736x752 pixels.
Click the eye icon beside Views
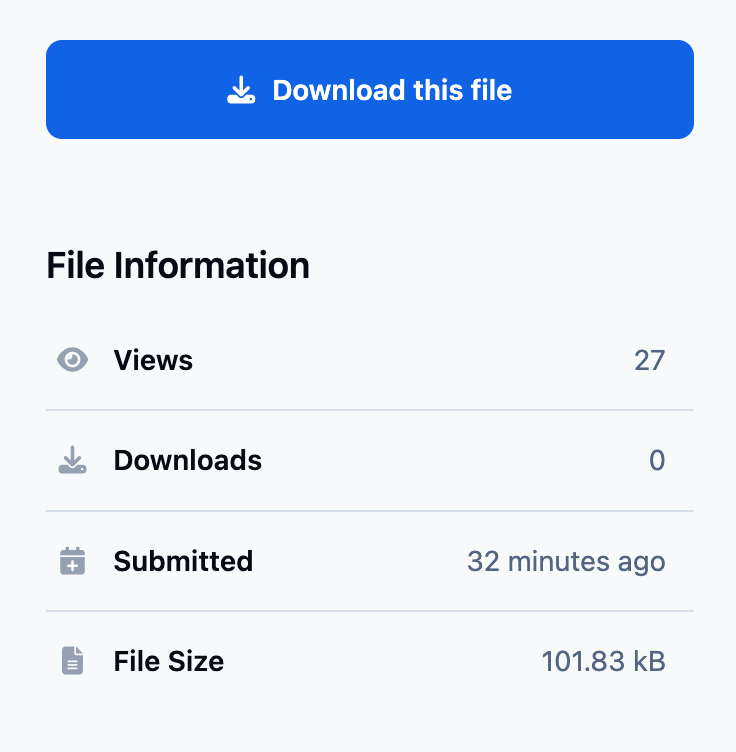[72, 360]
